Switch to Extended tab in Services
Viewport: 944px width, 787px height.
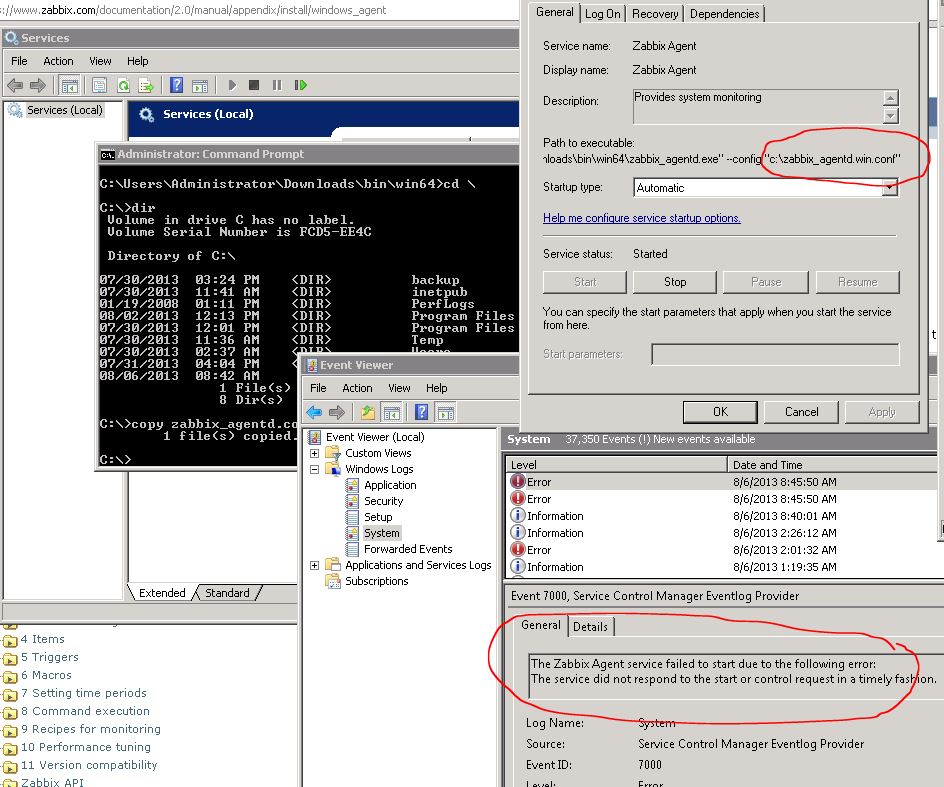(x=163, y=593)
